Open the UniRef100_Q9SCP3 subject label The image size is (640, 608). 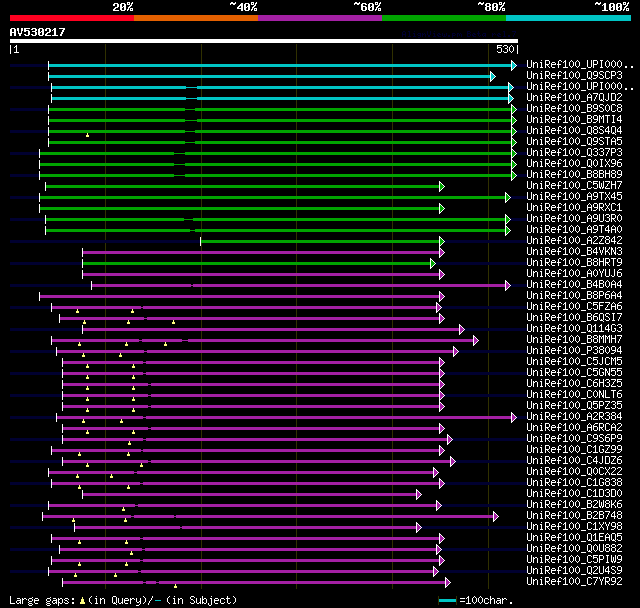coord(574,75)
